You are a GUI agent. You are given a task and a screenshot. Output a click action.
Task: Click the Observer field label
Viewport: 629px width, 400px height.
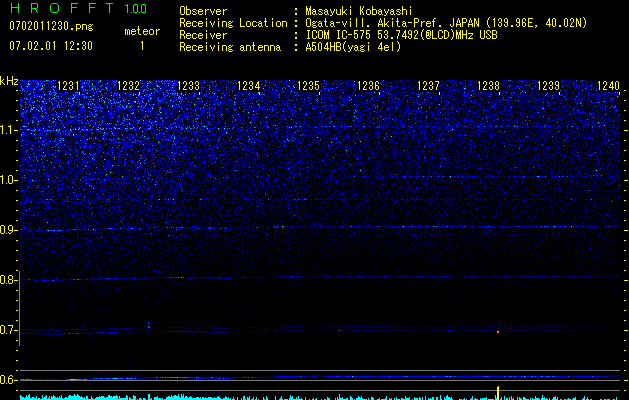(203, 11)
